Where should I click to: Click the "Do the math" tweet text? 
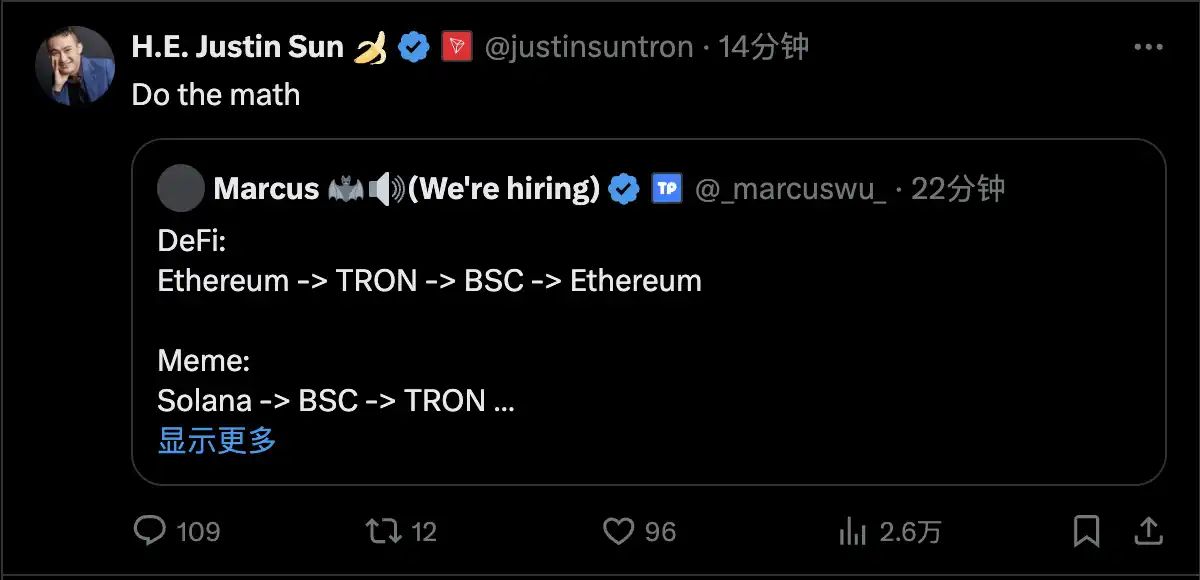[216, 95]
